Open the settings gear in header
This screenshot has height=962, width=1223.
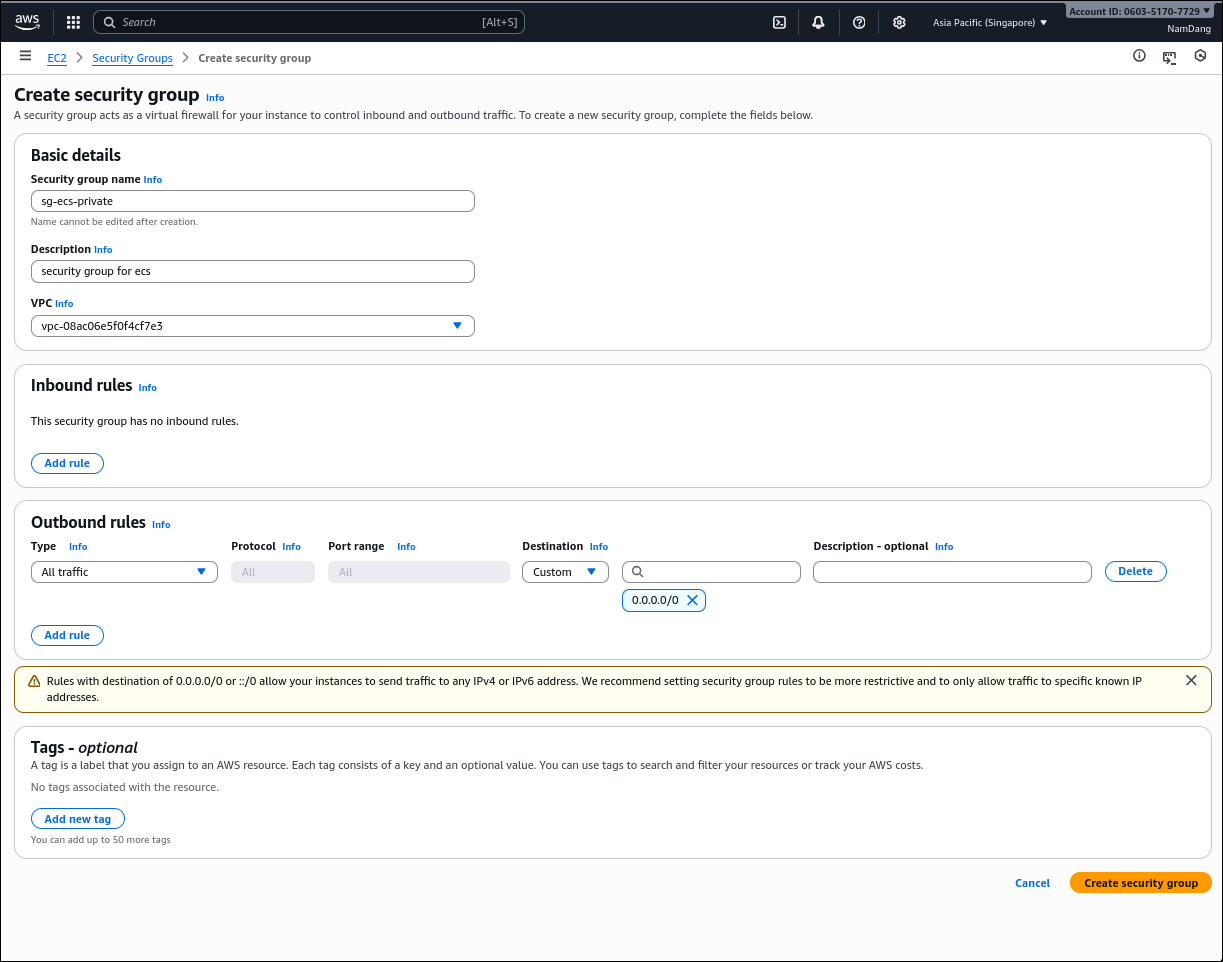(899, 22)
